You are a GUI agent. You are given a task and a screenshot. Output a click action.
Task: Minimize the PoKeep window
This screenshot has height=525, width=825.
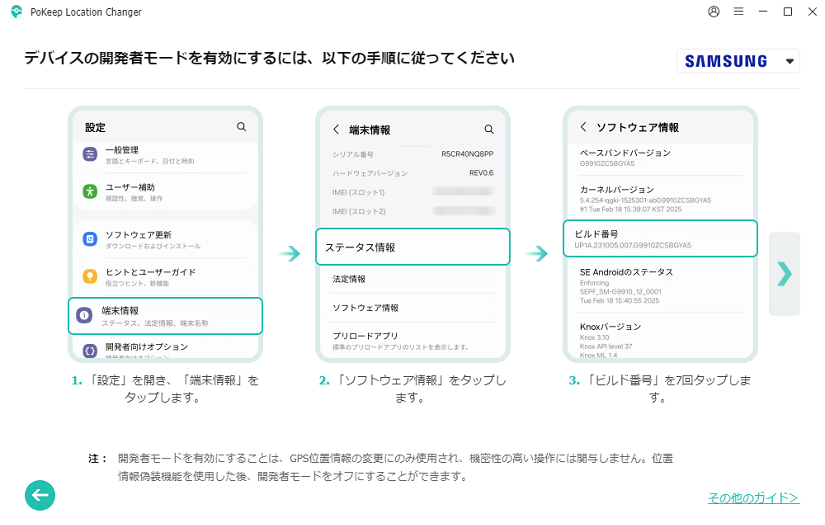763,12
